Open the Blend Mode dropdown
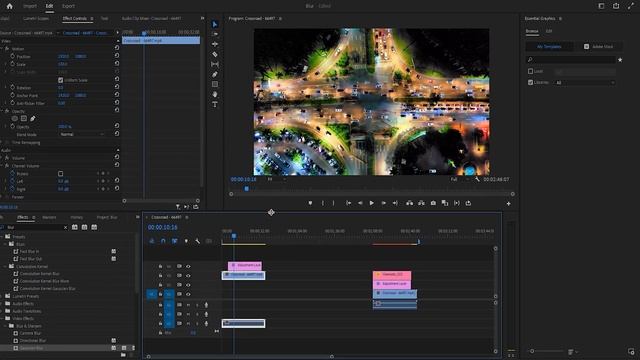The image size is (640, 360). click(x=82, y=134)
